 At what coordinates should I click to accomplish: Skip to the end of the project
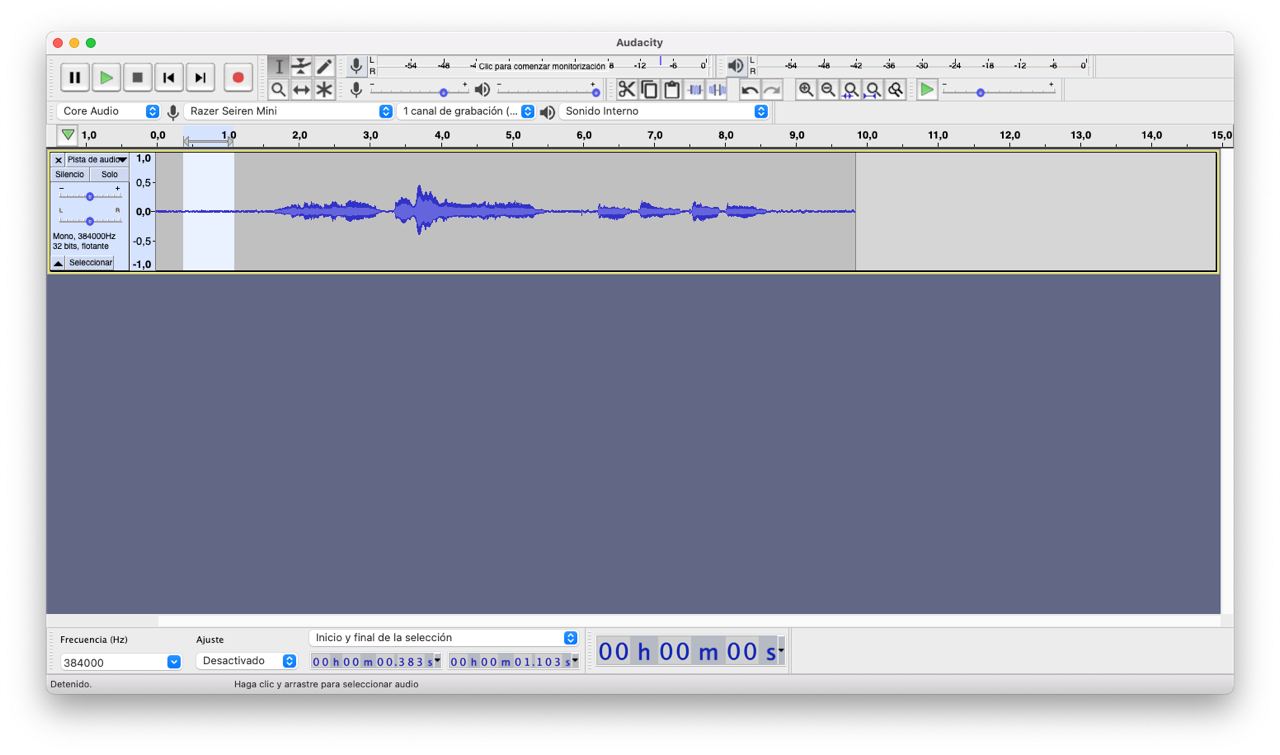[x=200, y=77]
